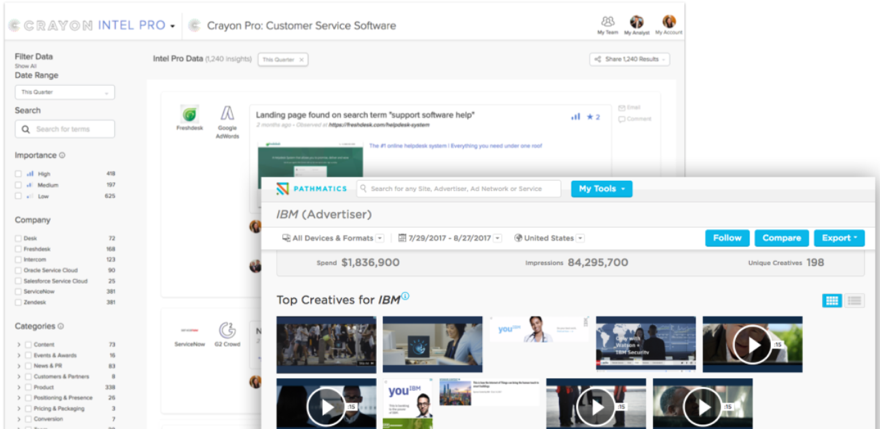Click the devices icon beside All Devices & Formats

[x=286, y=238]
